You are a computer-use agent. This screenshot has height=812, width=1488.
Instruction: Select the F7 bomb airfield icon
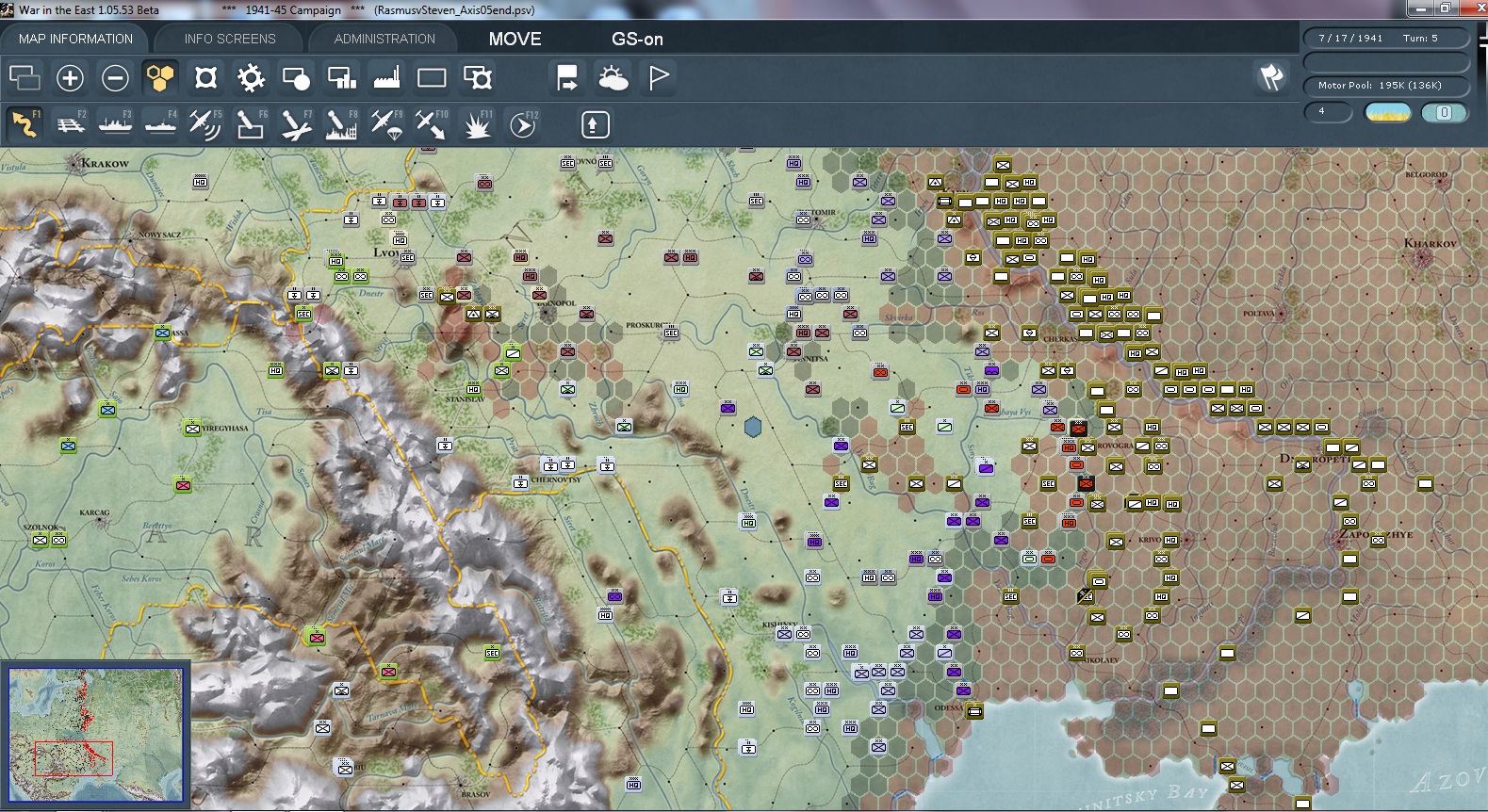coord(296,124)
